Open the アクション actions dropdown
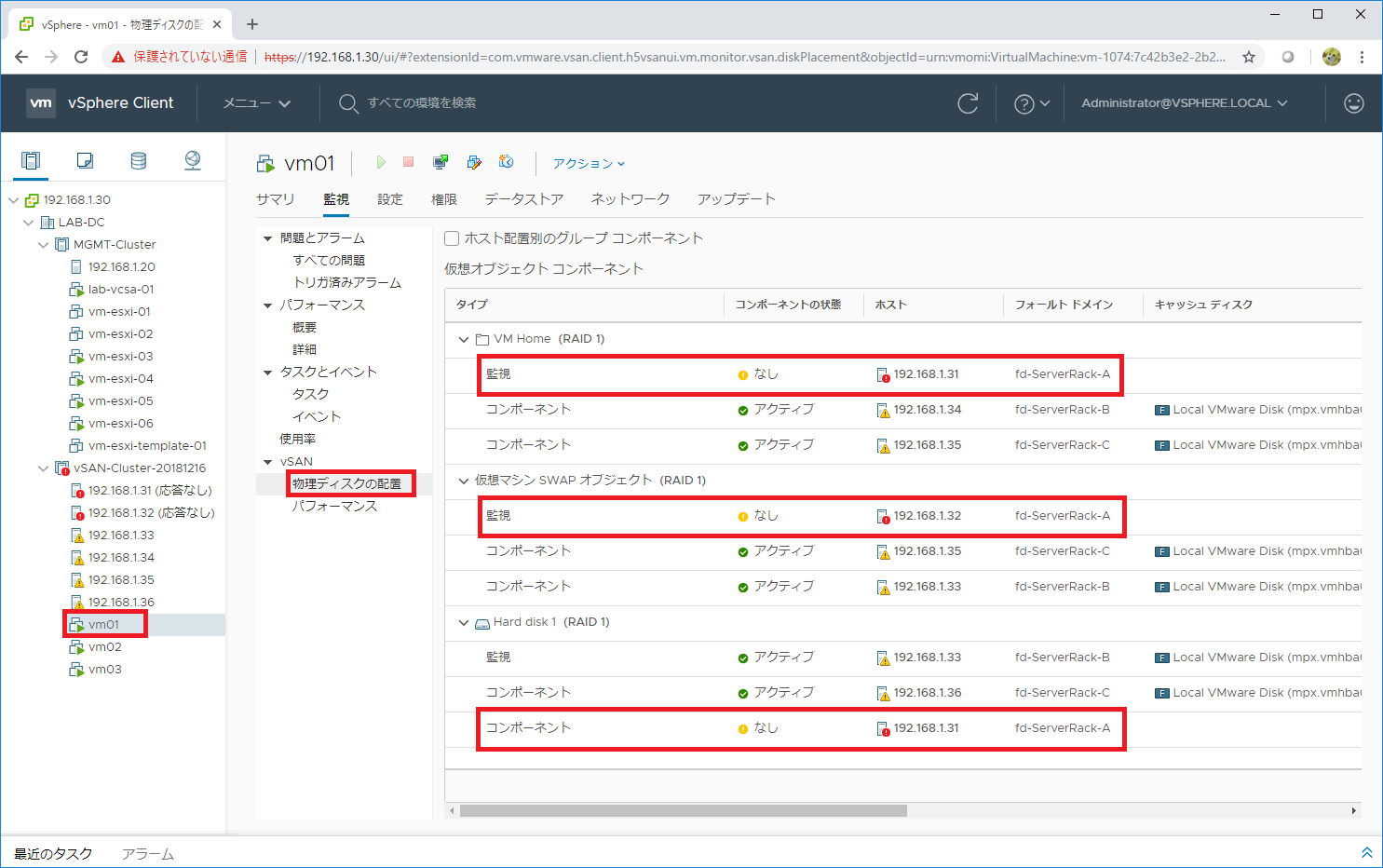 click(x=589, y=163)
